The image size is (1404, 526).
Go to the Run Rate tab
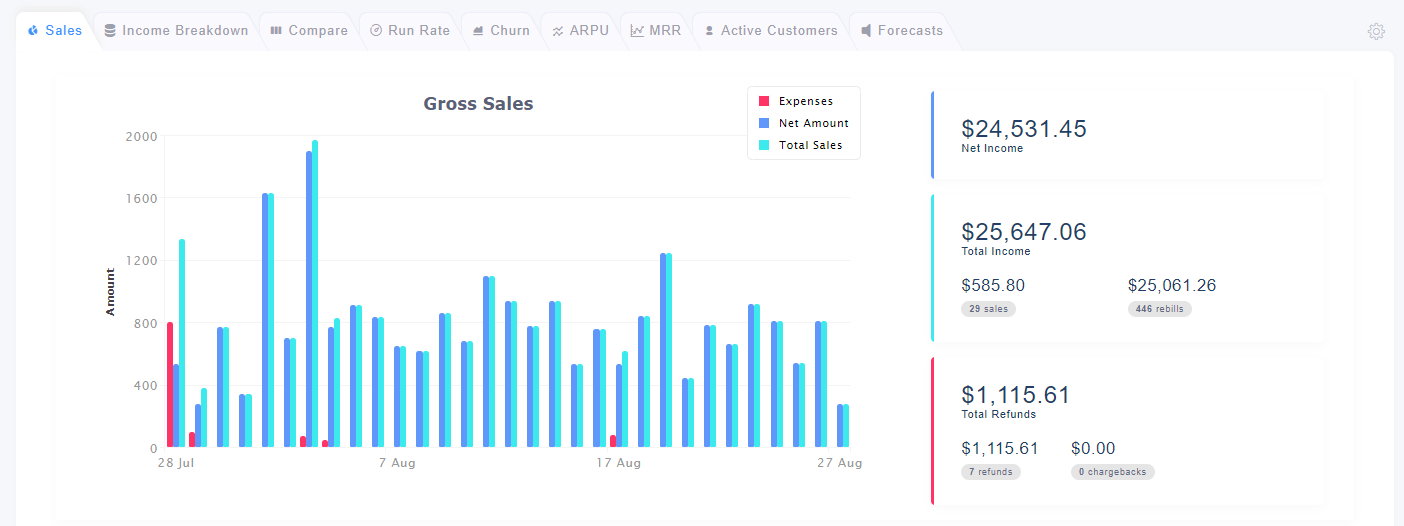point(410,31)
